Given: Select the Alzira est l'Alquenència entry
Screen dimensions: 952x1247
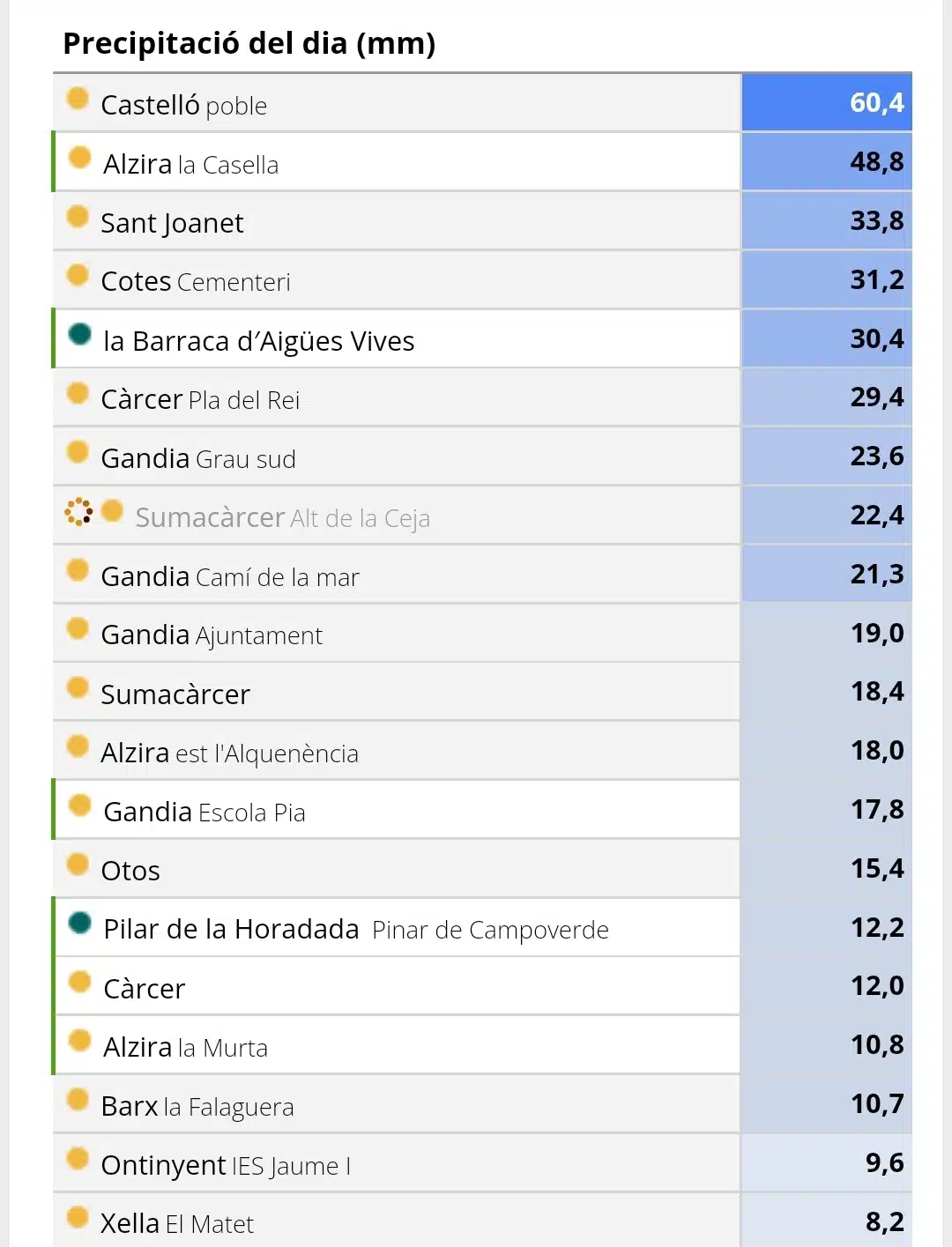Looking at the screenshot, I should pos(396,751).
